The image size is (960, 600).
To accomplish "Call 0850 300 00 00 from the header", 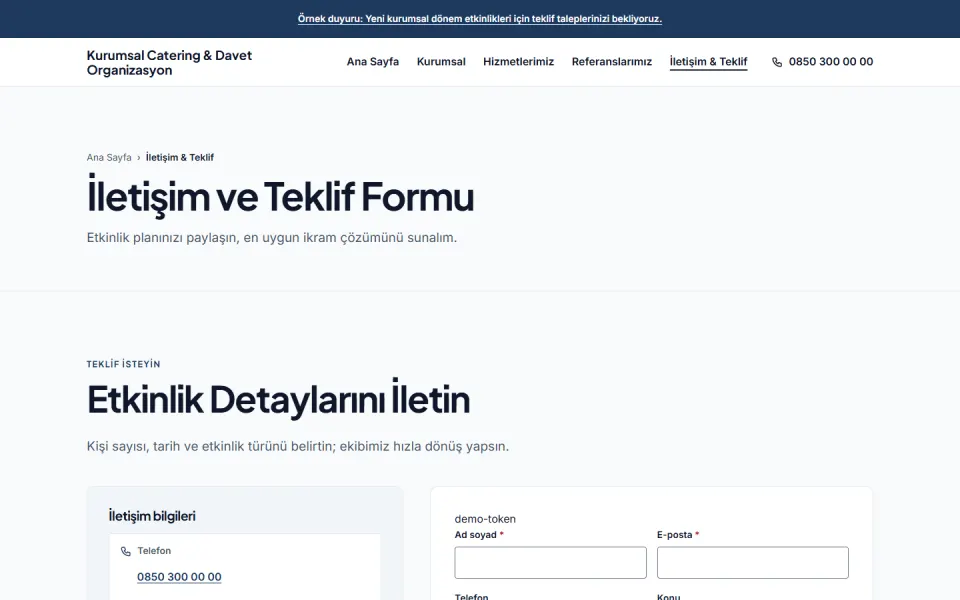I will 831,61.
